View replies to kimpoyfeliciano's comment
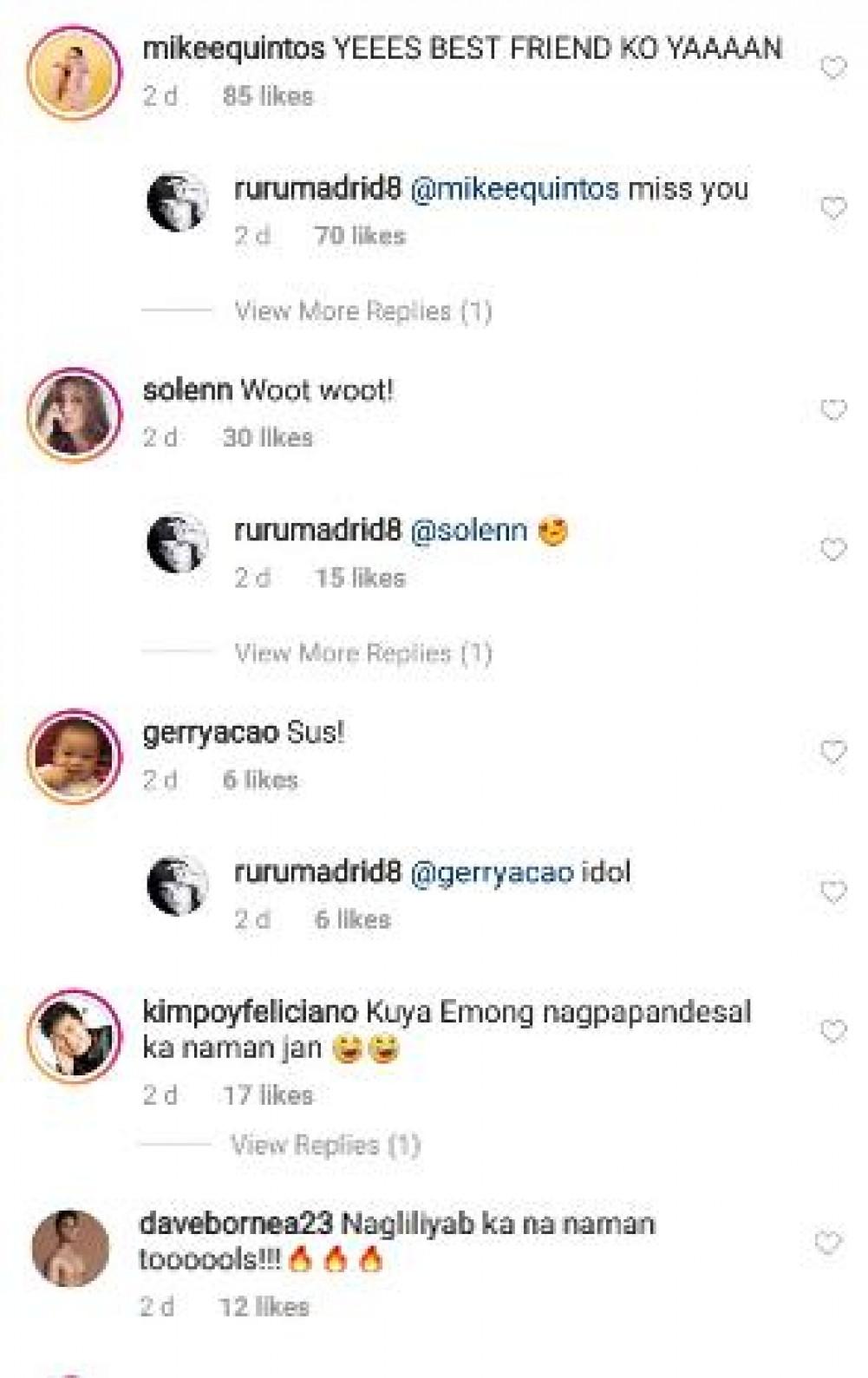Viewport: 868px width, 1378px height. click(325, 1145)
